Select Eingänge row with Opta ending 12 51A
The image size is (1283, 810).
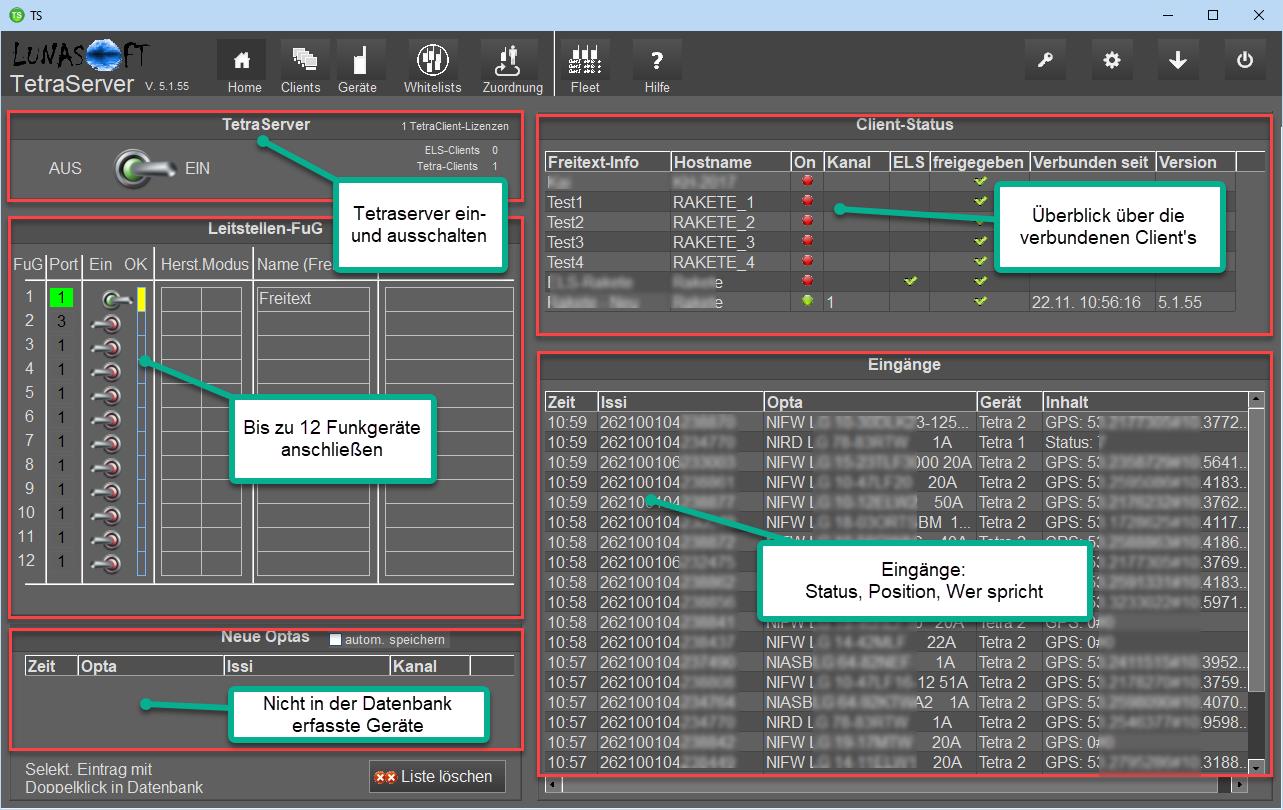click(897, 682)
